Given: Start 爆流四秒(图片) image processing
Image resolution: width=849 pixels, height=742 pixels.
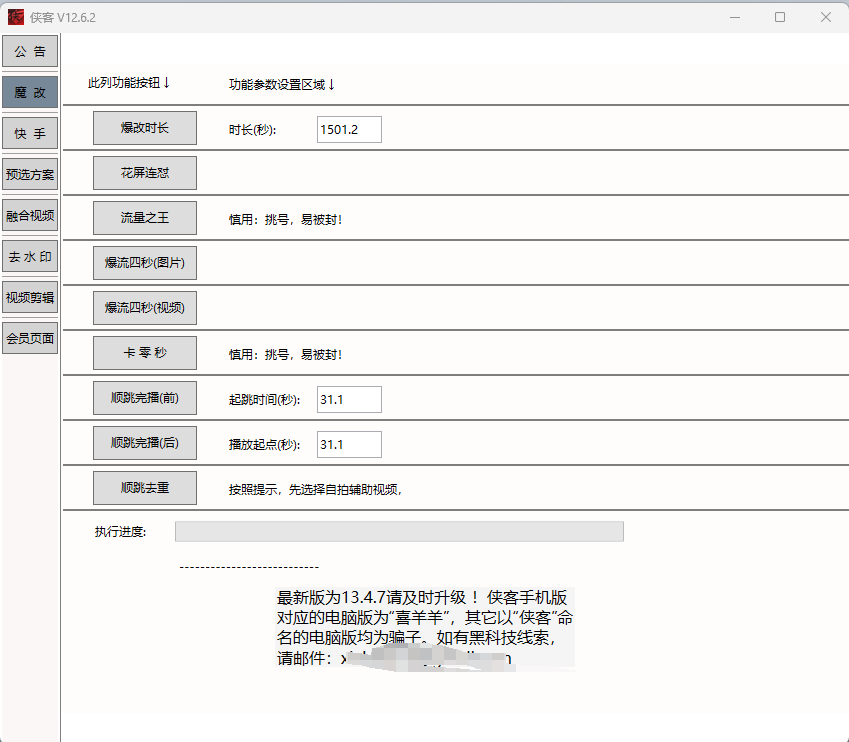Looking at the screenshot, I should pyautogui.click(x=144, y=263).
